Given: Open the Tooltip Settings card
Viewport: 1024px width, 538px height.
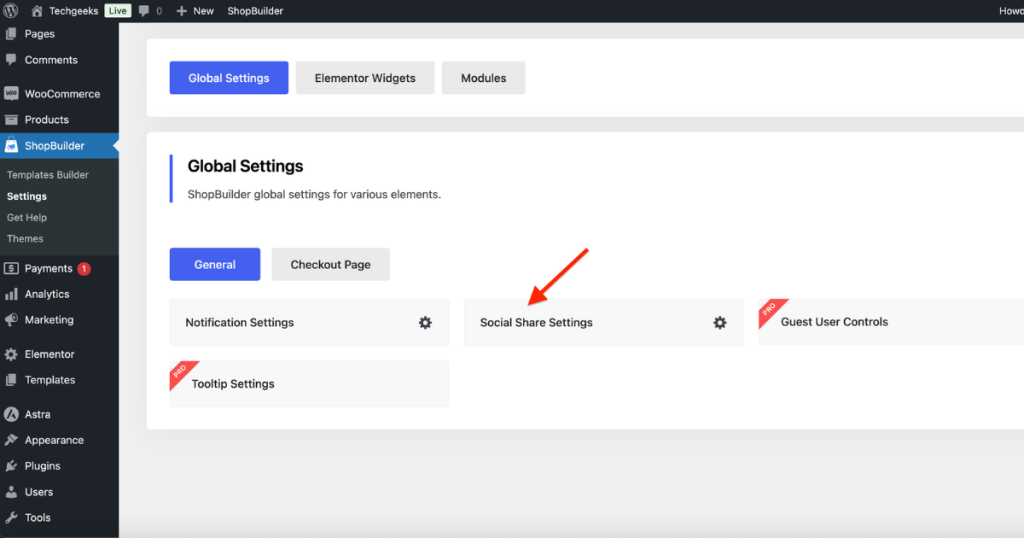Looking at the screenshot, I should click(x=310, y=384).
